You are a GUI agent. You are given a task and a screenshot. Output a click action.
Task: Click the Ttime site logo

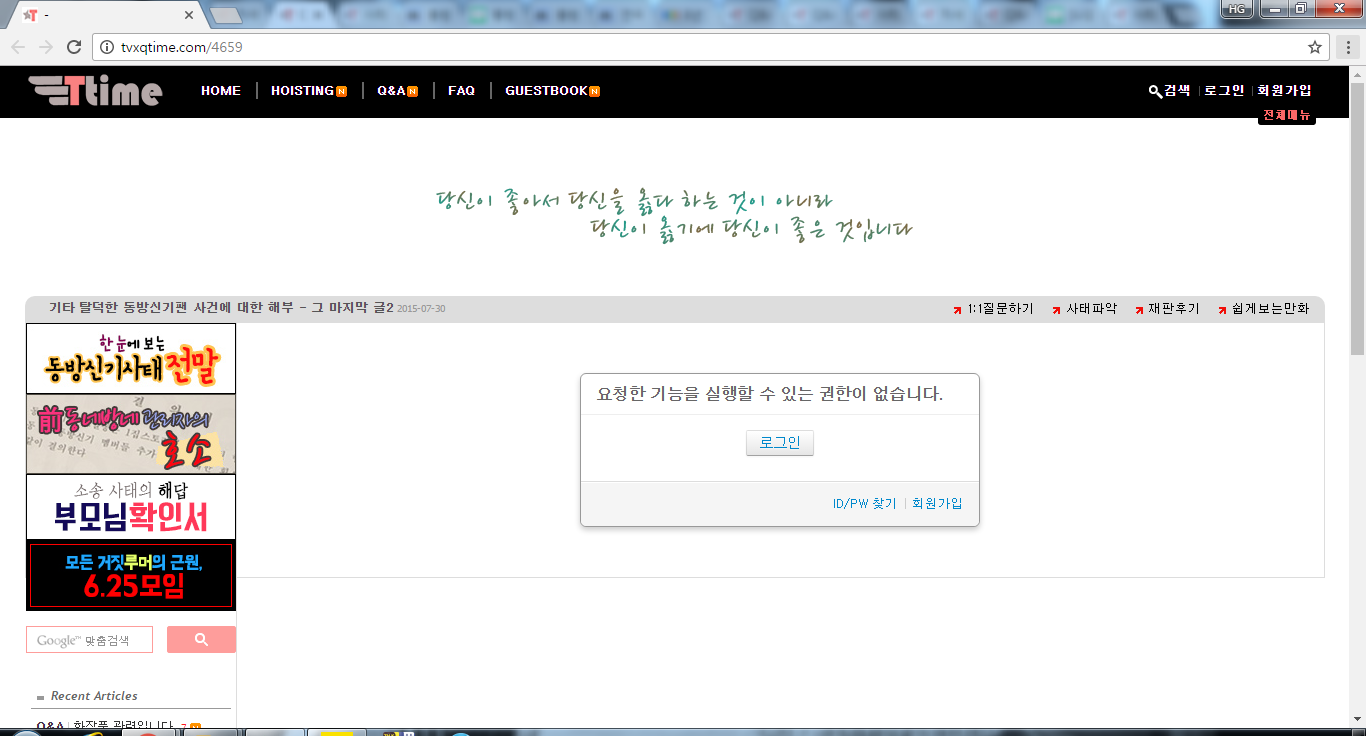pos(95,91)
